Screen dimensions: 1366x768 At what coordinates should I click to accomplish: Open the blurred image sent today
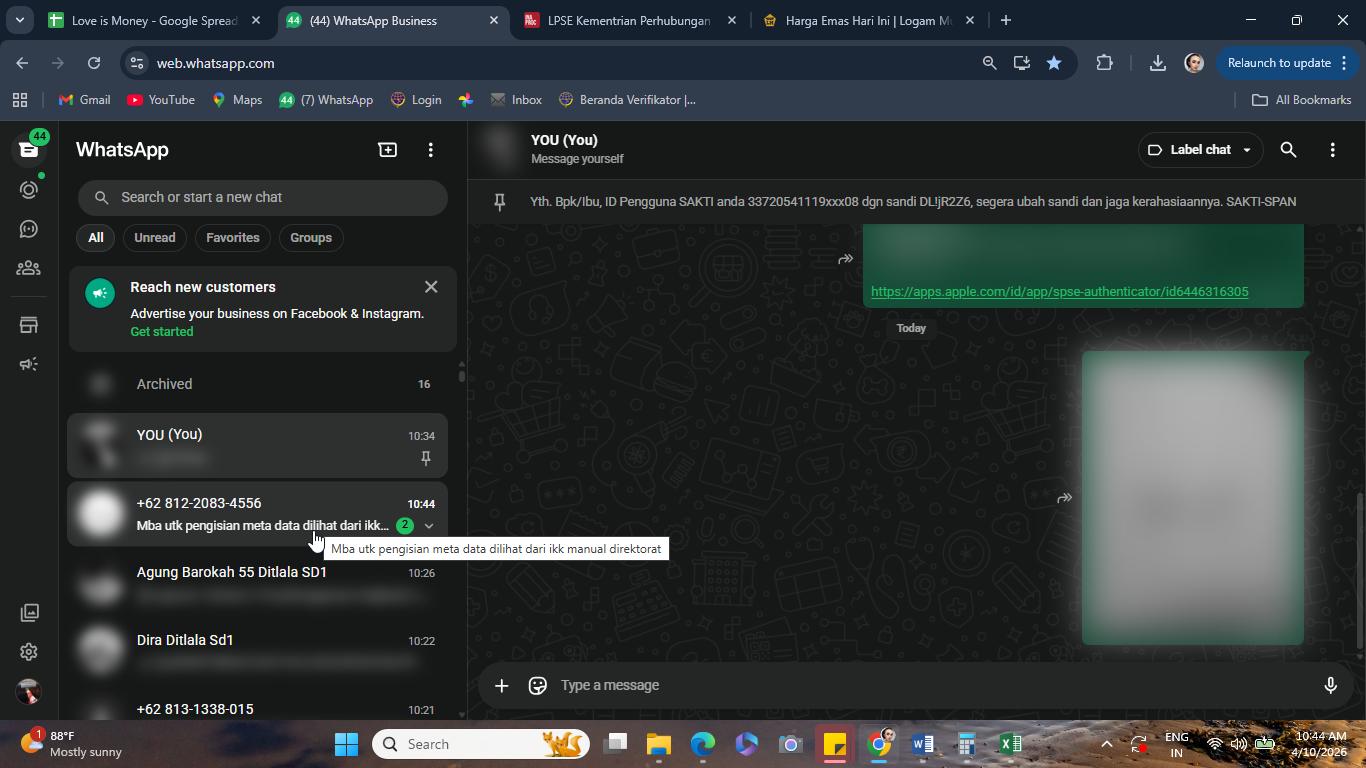coord(1193,498)
